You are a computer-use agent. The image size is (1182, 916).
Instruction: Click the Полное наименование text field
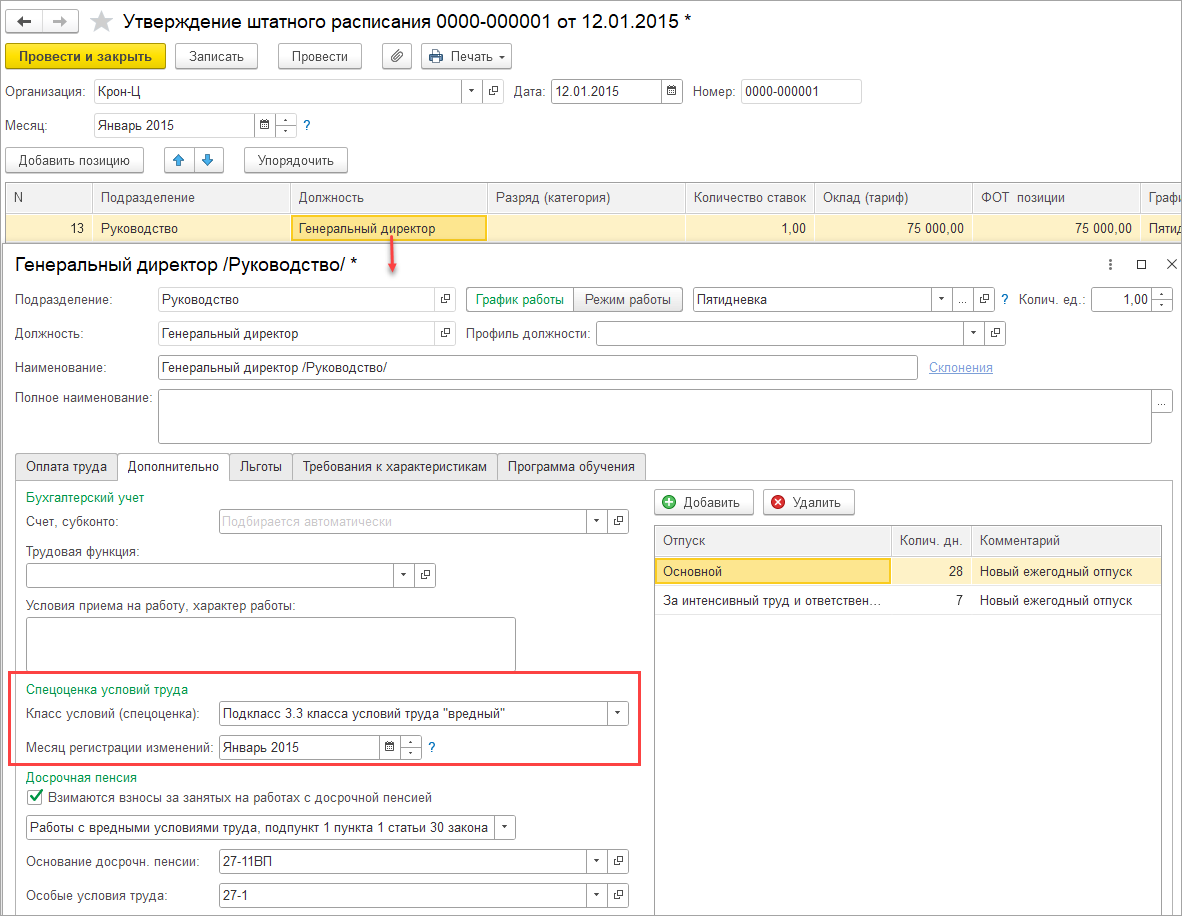tap(654, 416)
